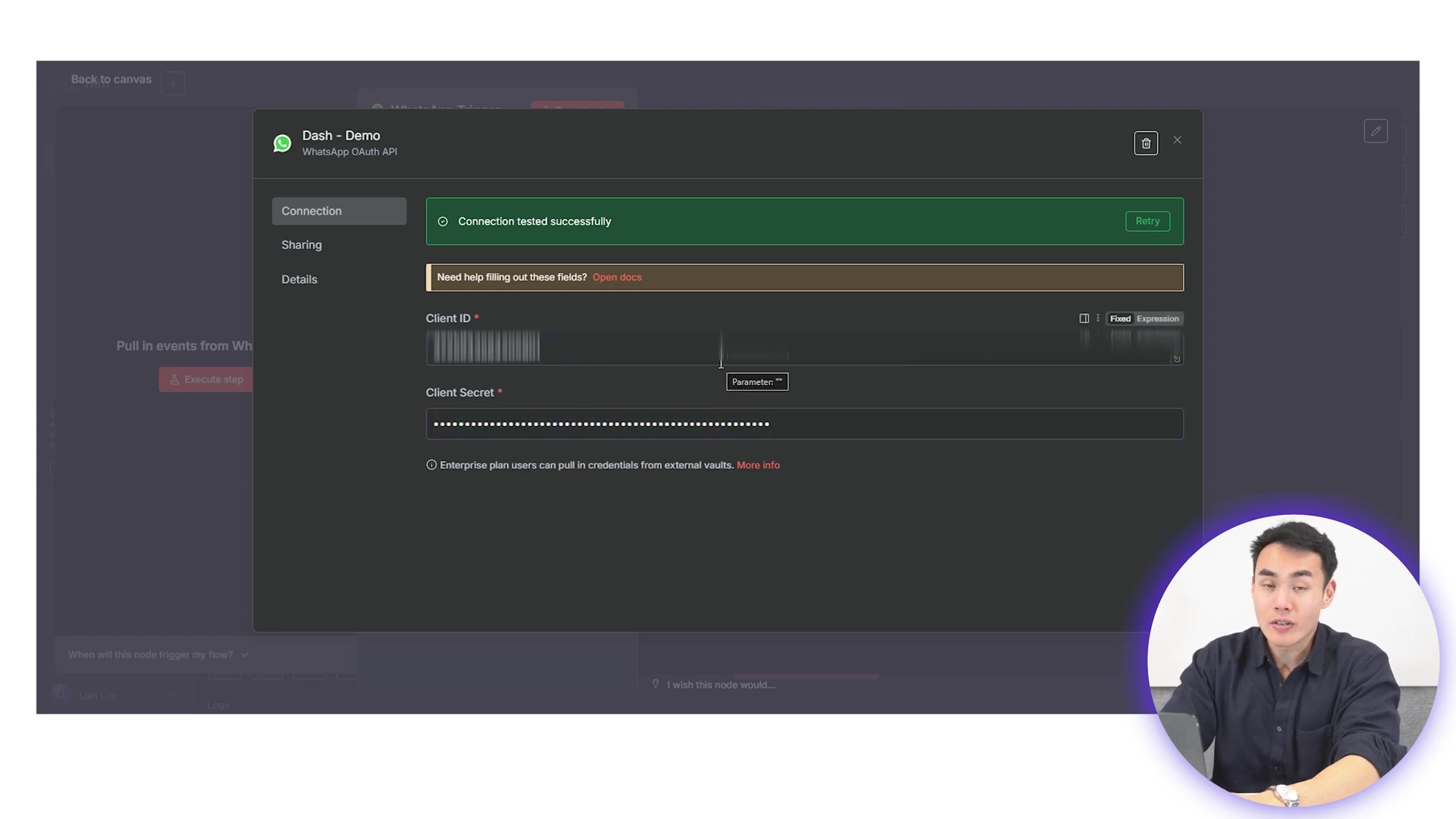
Task: Delete the Dash - Demo credential
Action: pyautogui.click(x=1145, y=143)
